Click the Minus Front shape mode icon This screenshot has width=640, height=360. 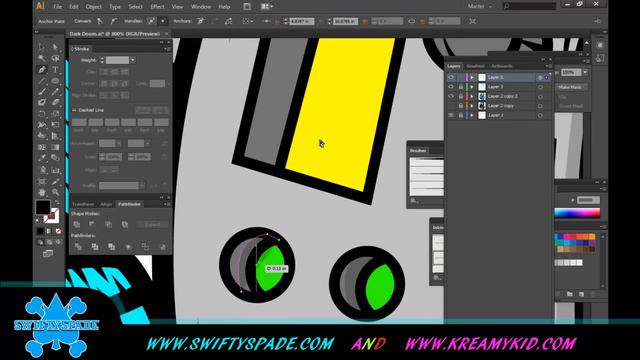point(92,224)
